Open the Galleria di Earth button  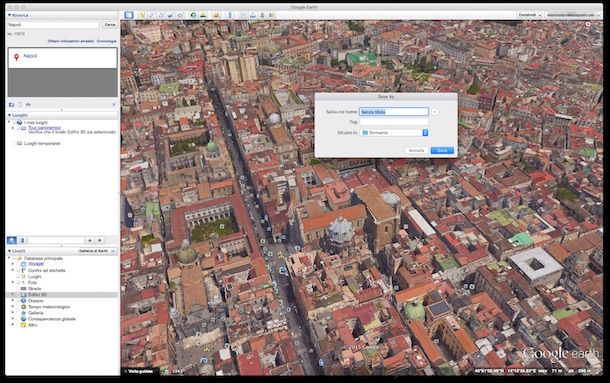point(97,251)
